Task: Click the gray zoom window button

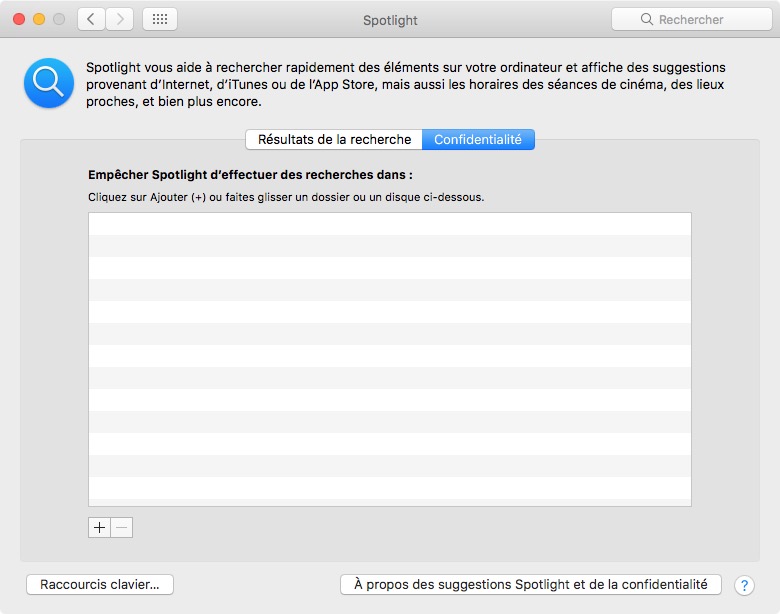Action: [x=59, y=19]
